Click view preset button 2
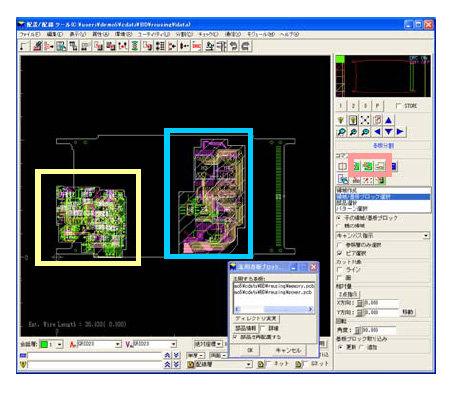This screenshot has height=395, width=455. tap(353, 106)
